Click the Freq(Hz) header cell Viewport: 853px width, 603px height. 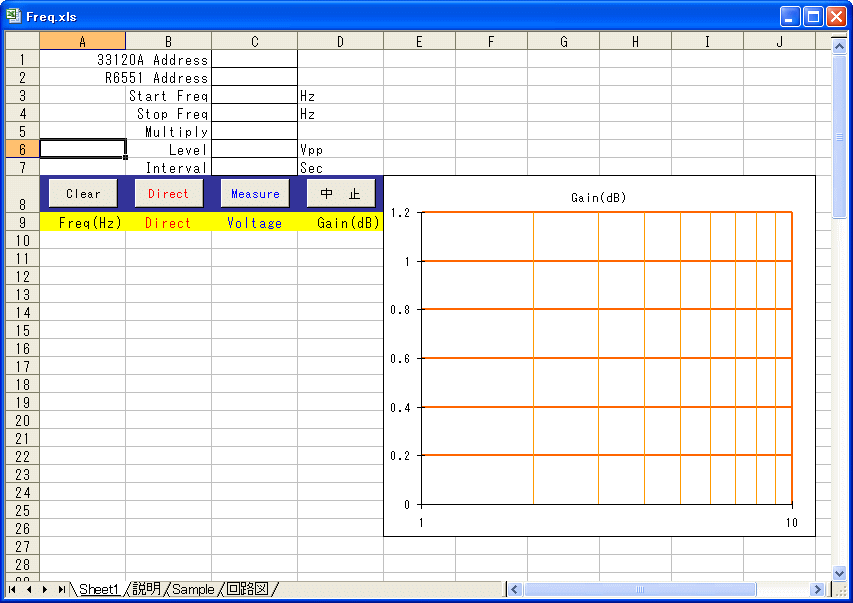tap(83, 222)
